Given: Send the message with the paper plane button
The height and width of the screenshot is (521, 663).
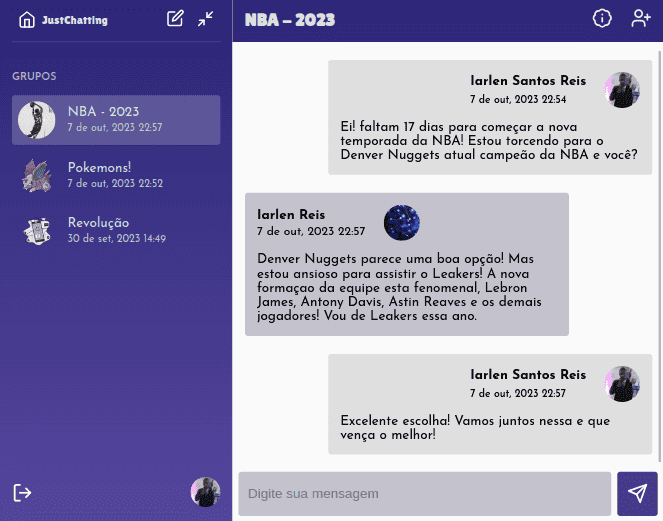Looking at the screenshot, I should point(637,494).
